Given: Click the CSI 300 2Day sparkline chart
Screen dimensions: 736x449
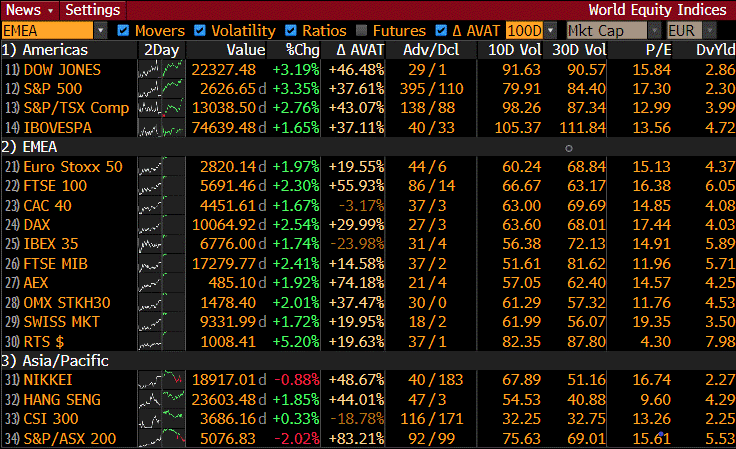Looking at the screenshot, I should pos(161,419).
